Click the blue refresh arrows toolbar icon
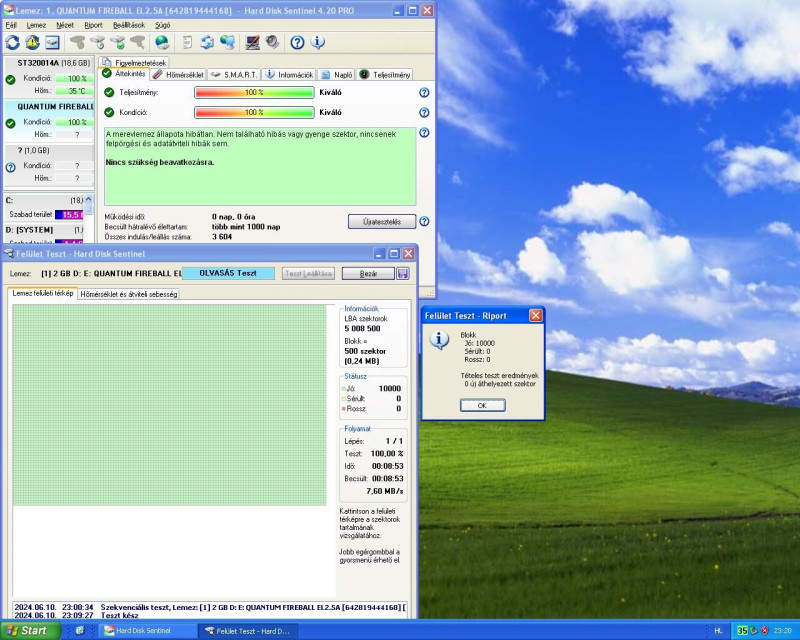 tap(13, 42)
